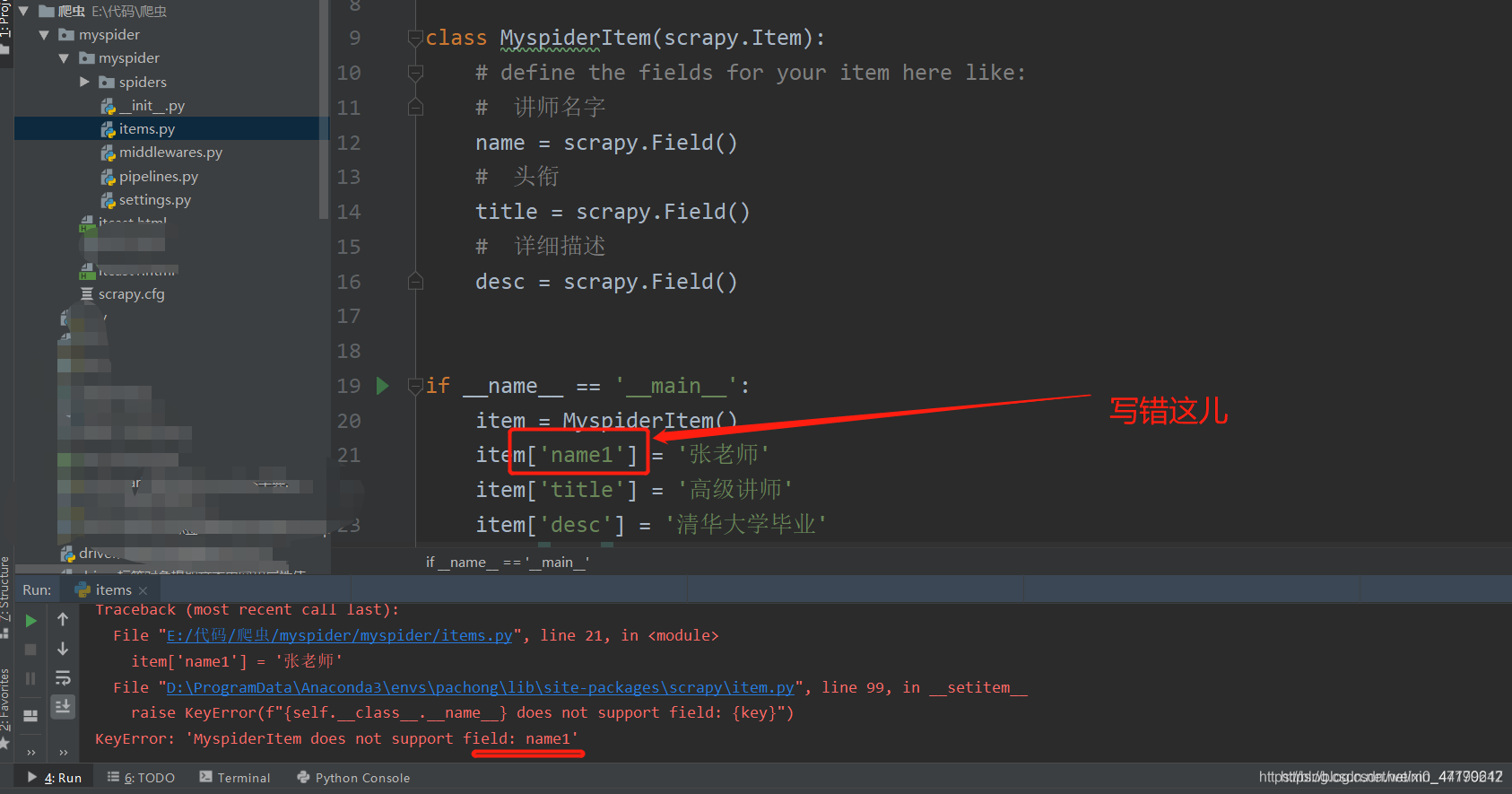The height and width of the screenshot is (794, 1512).
Task: Open settings.py file
Action: (x=154, y=200)
